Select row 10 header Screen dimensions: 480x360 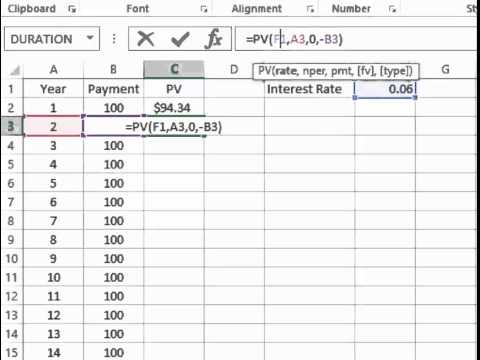coord(11,258)
